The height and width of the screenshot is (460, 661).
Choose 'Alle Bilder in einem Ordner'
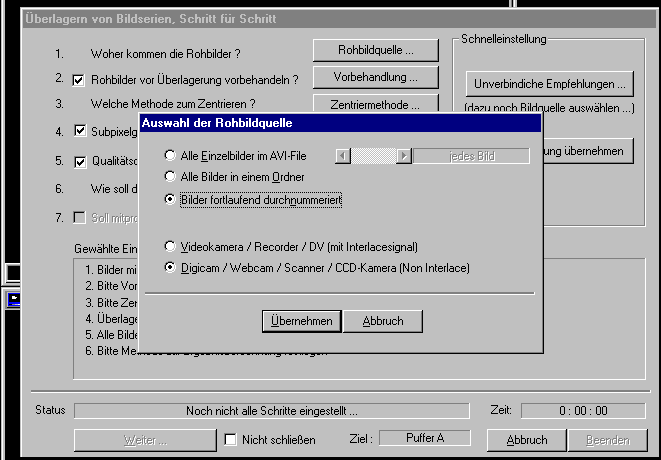170,177
